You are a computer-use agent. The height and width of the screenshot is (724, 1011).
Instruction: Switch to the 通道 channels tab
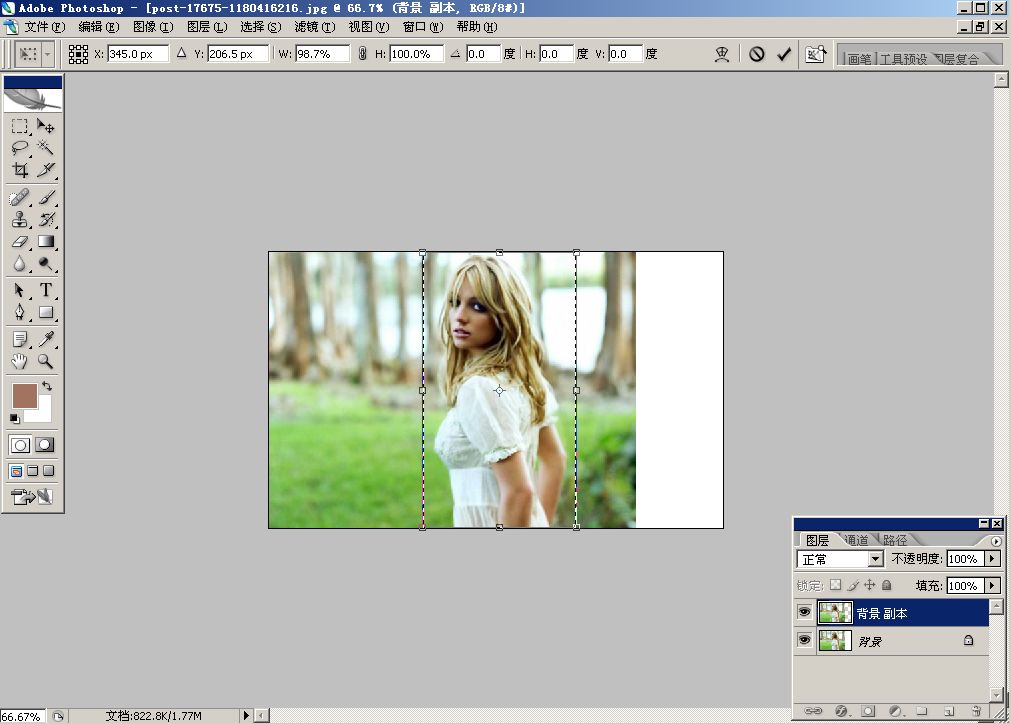(x=855, y=540)
